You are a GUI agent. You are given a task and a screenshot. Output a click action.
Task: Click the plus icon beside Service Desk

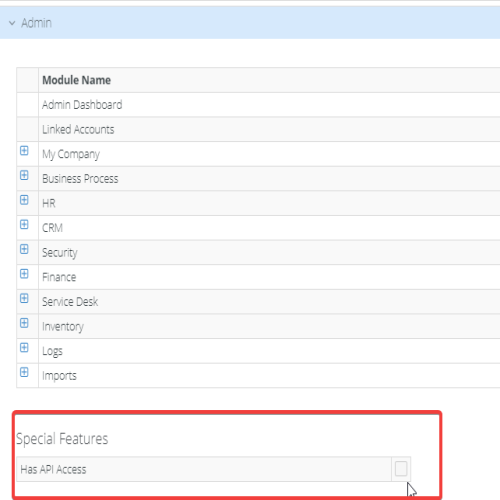[x=24, y=298]
